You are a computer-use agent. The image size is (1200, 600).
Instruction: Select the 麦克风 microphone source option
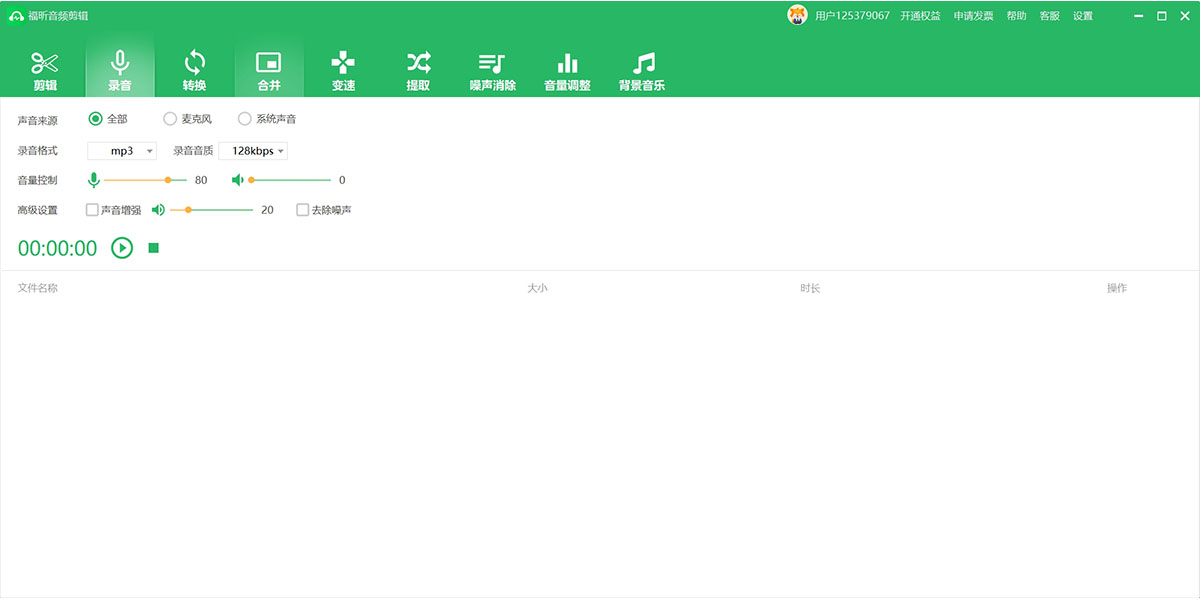coord(170,119)
